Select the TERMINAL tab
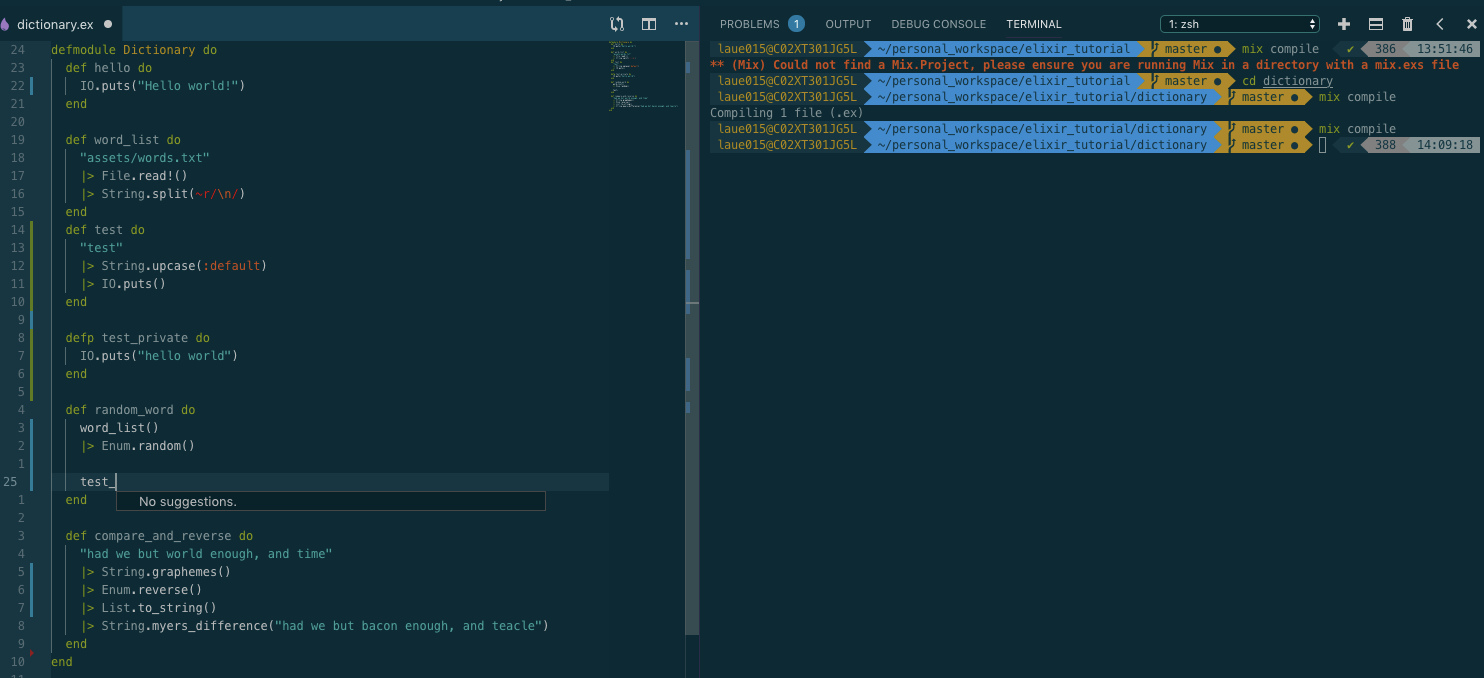This screenshot has height=678, width=1484. coord(1033,23)
